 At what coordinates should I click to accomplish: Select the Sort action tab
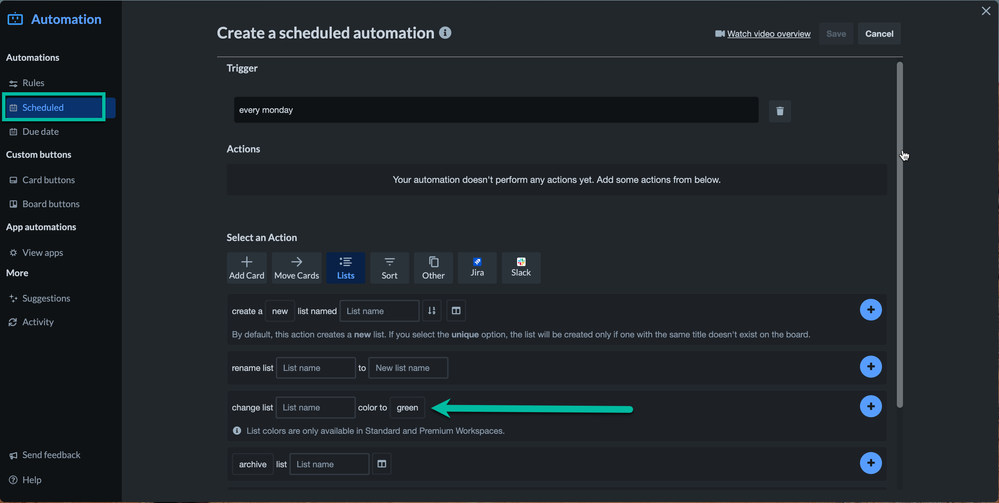click(389, 268)
